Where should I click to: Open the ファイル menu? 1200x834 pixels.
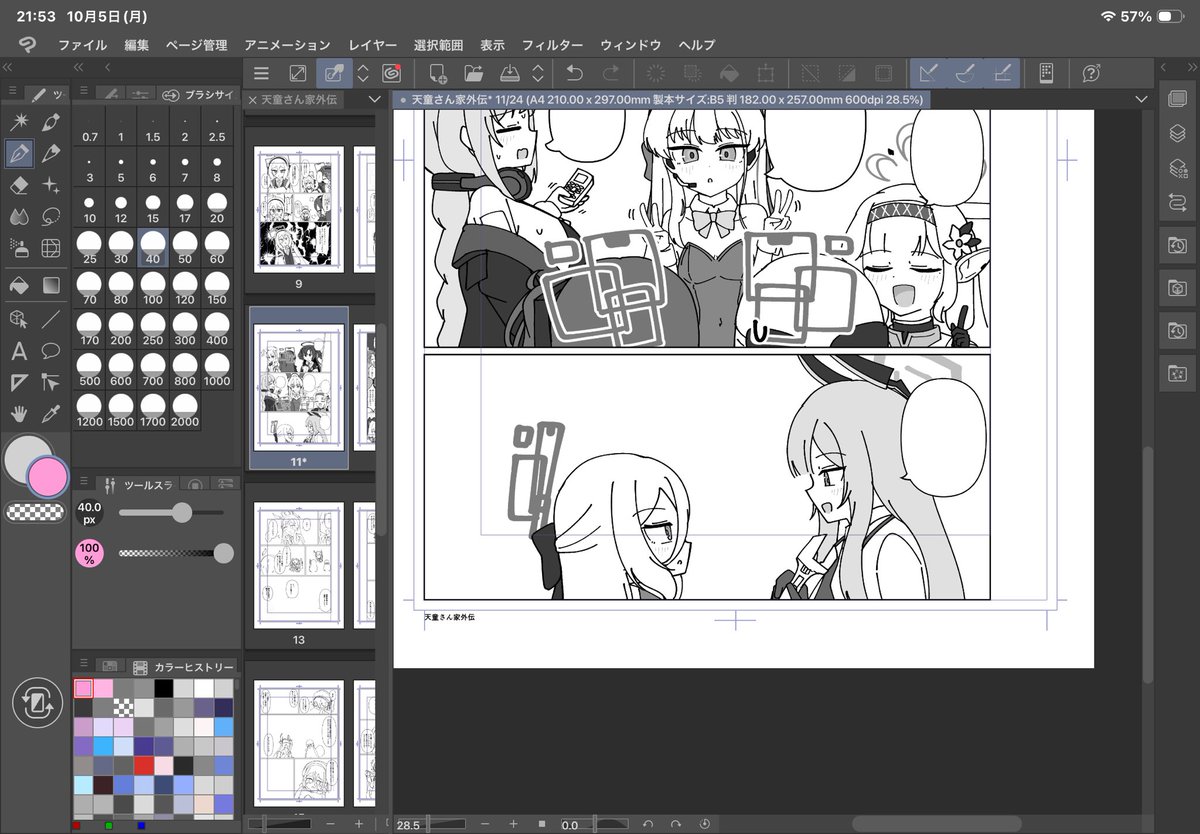pyautogui.click(x=83, y=45)
